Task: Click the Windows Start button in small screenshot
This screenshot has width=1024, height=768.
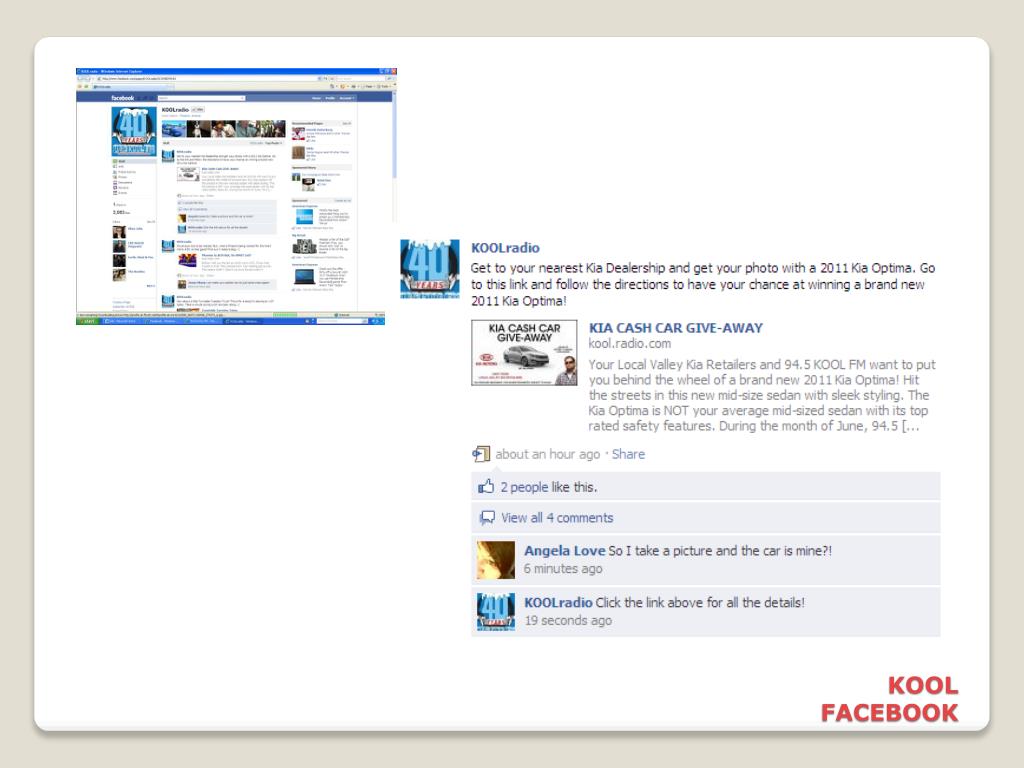Action: point(89,321)
